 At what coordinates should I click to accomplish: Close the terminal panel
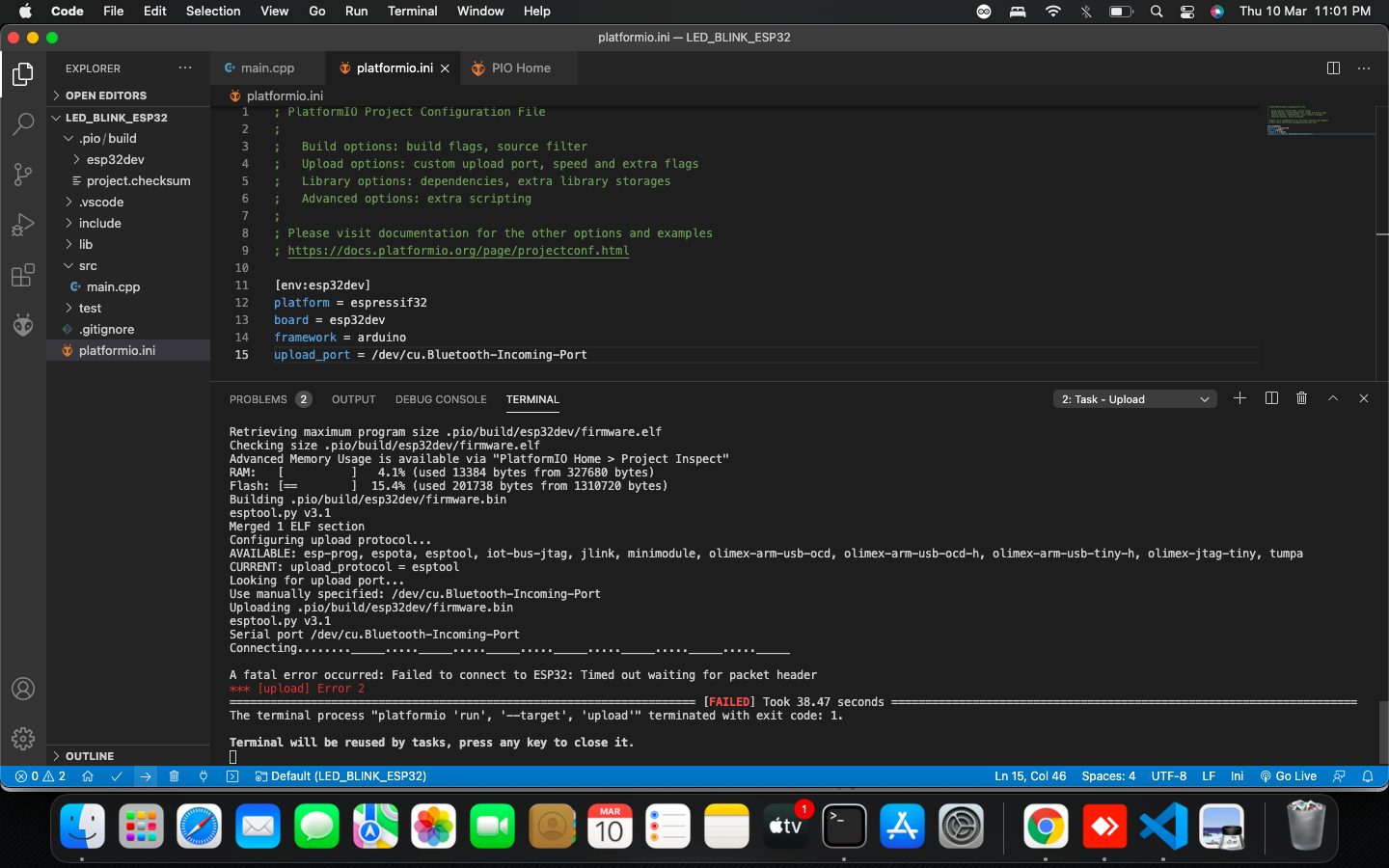(x=1364, y=398)
